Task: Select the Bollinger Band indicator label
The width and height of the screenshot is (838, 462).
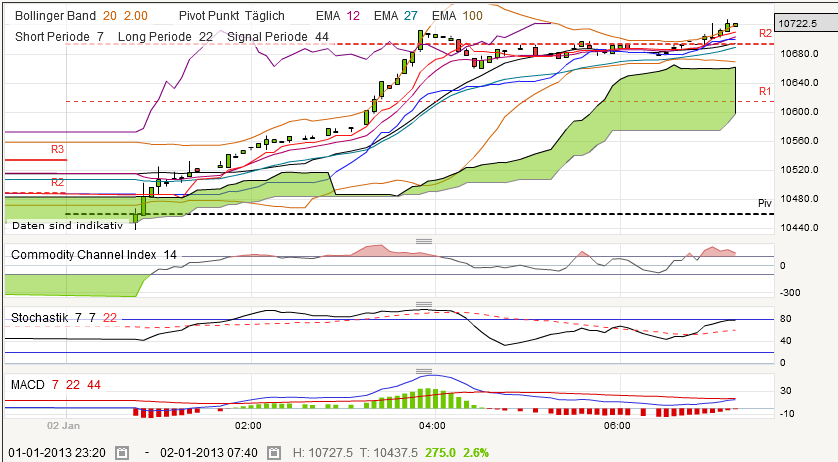Action: [x=55, y=16]
